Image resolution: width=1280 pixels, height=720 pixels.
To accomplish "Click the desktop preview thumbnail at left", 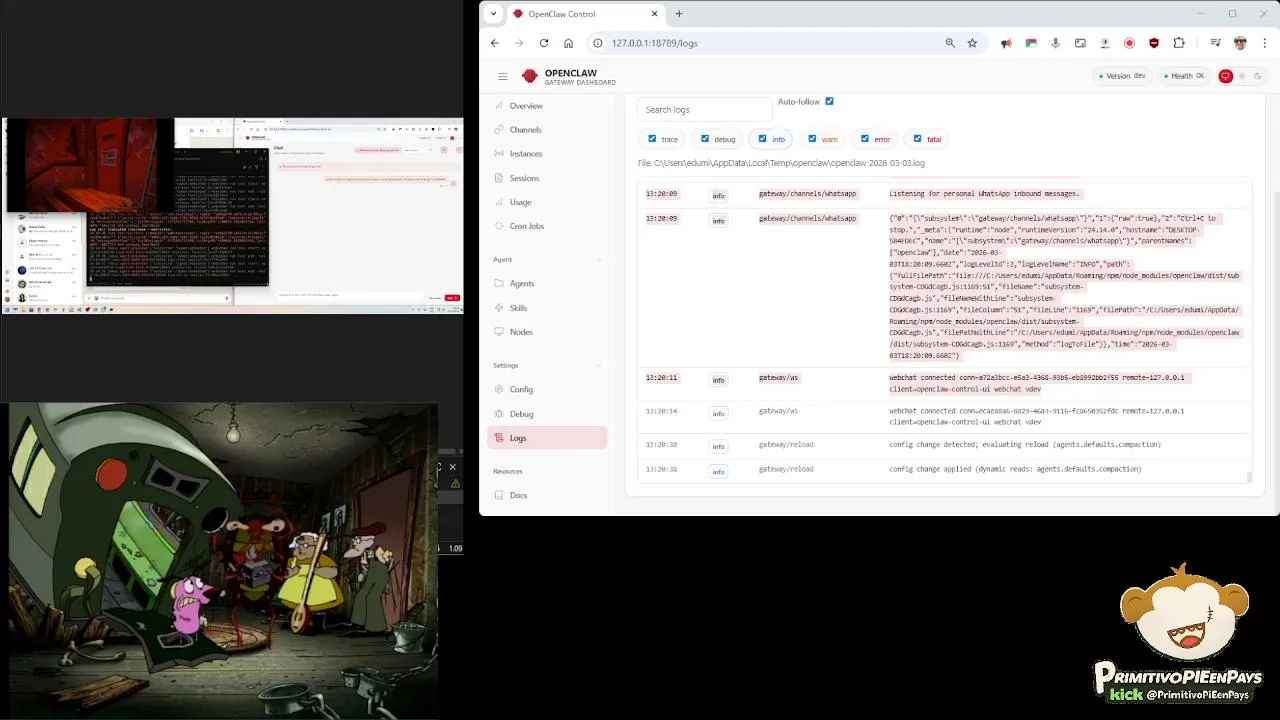I will pyautogui.click(x=232, y=216).
